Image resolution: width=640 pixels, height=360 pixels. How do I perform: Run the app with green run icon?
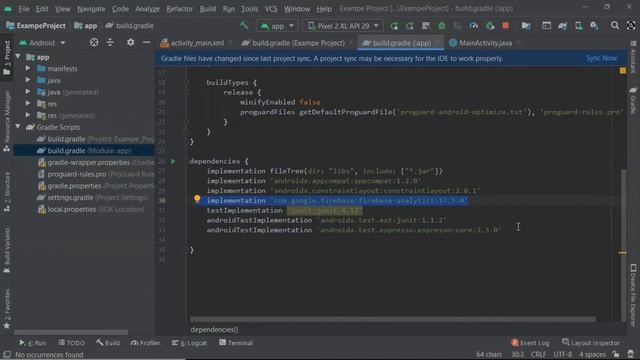click(x=394, y=26)
